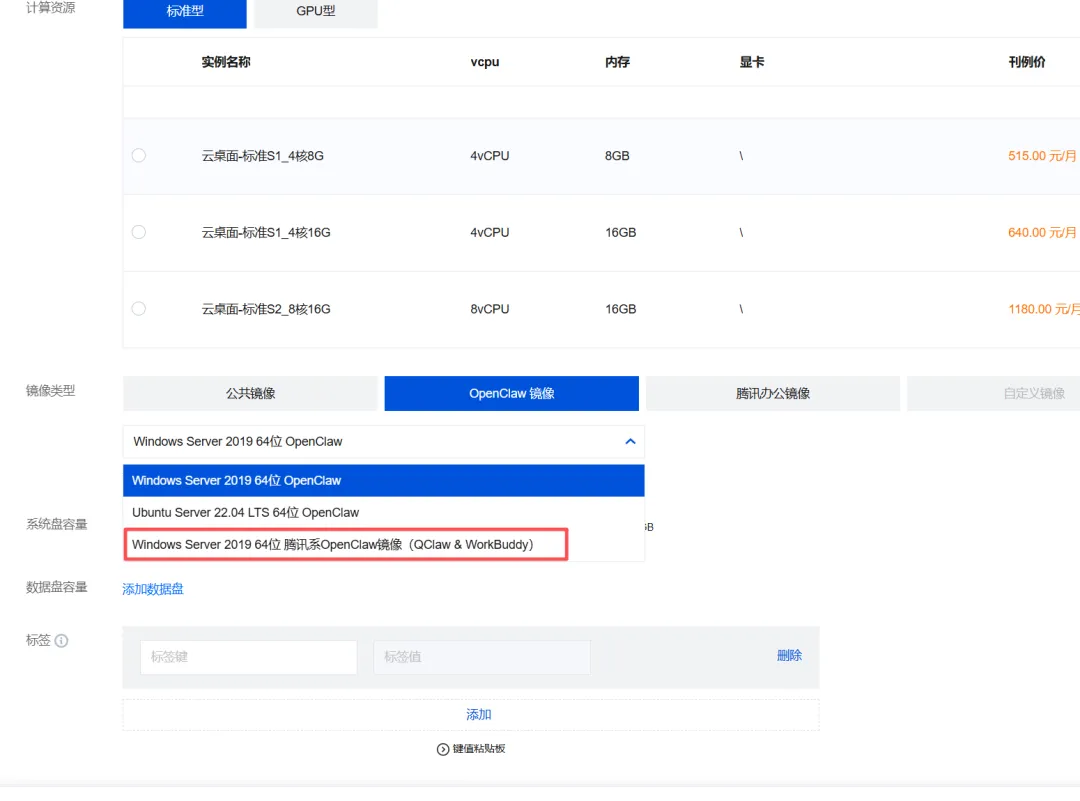
Task: Select the 云桌面-标准S2_8核16G radio button
Action: (139, 309)
